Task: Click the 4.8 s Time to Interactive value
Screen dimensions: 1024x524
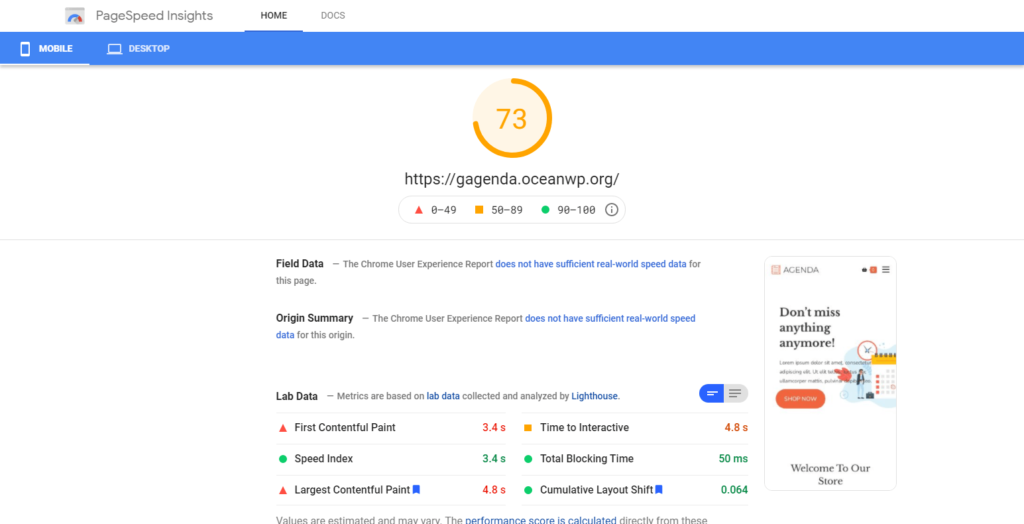Action: point(736,427)
